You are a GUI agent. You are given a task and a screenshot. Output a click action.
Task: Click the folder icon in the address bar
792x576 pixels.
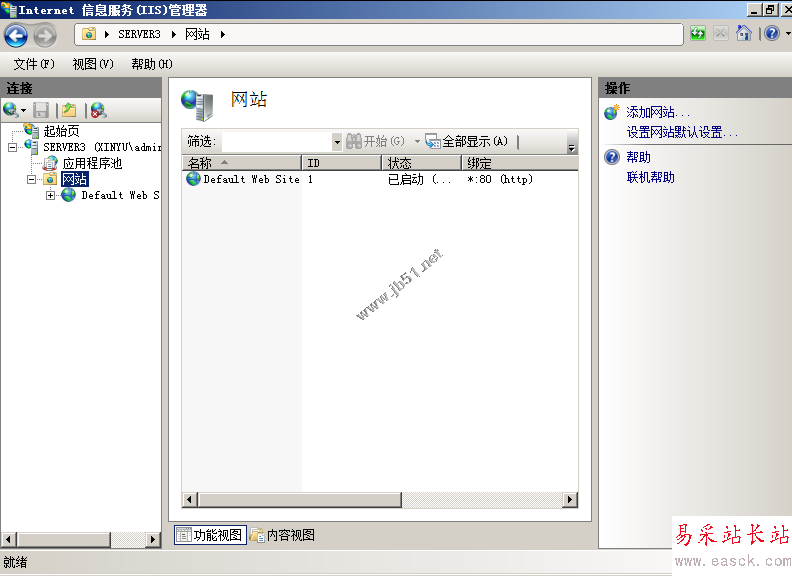click(89, 34)
